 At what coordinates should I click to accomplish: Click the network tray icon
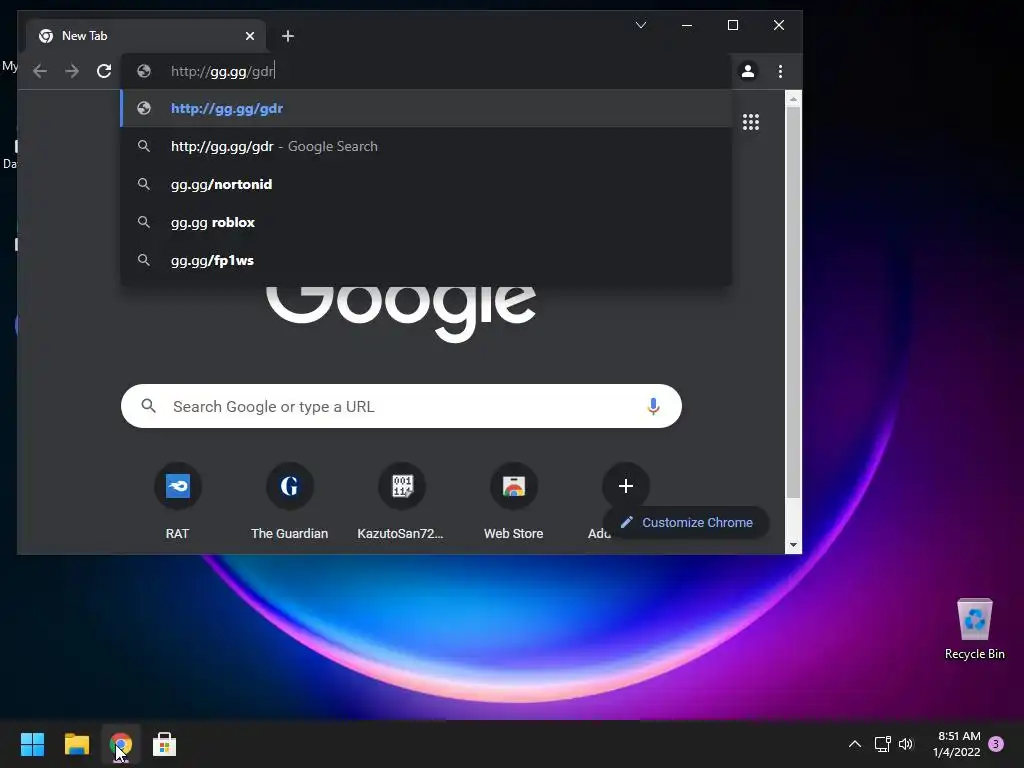pos(883,744)
